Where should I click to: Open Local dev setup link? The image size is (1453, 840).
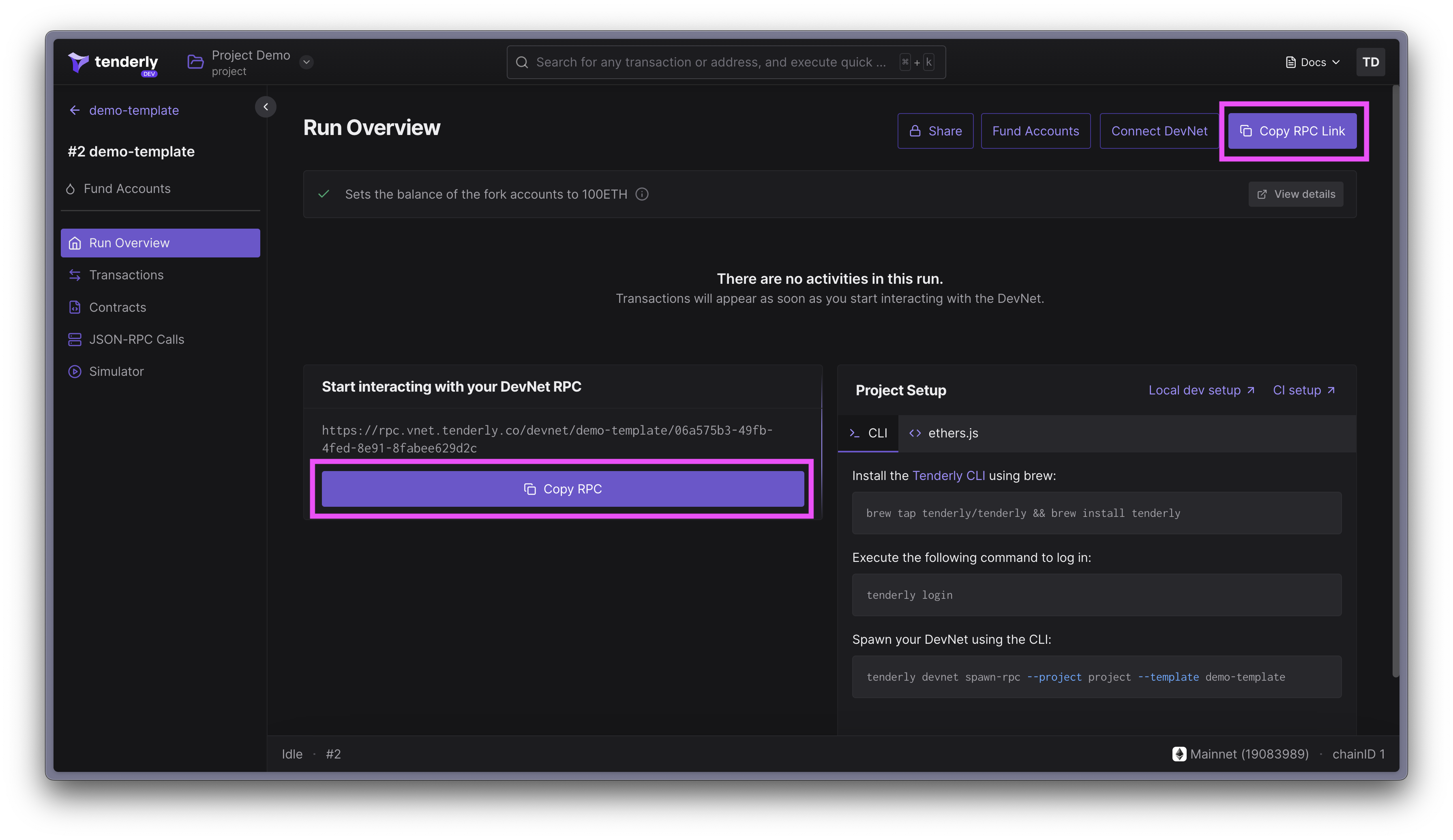[1201, 390]
